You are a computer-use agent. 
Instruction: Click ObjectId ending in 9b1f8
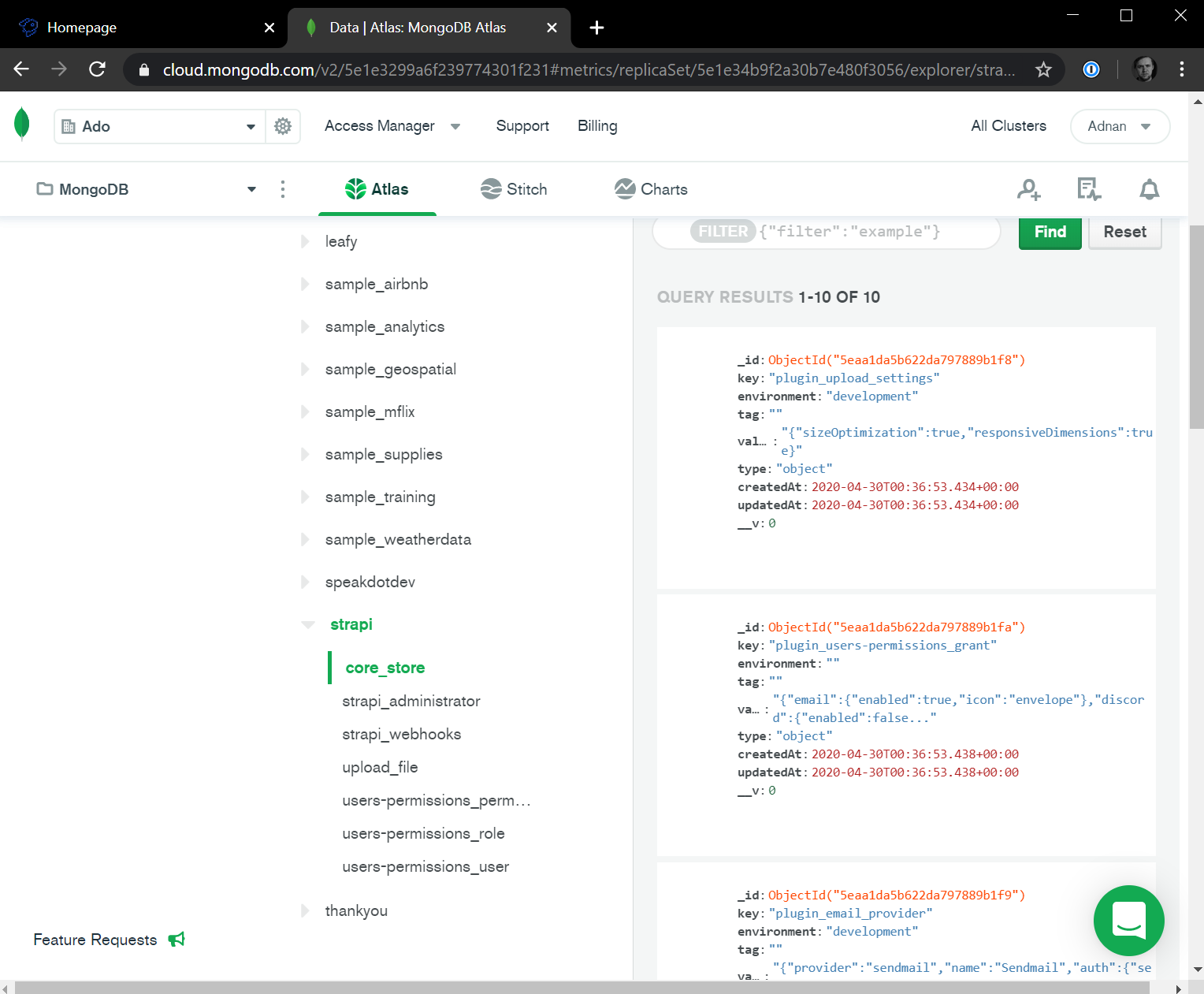(x=897, y=360)
